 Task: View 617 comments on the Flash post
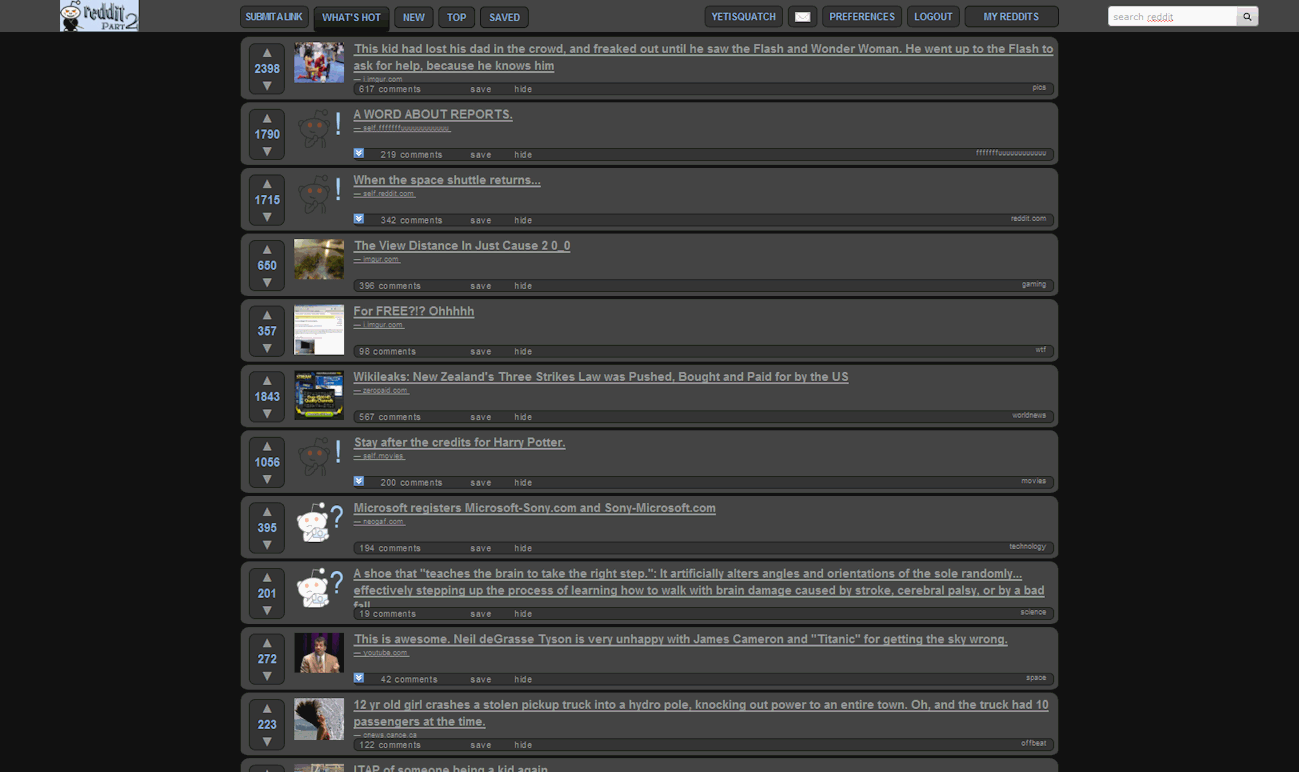[390, 89]
